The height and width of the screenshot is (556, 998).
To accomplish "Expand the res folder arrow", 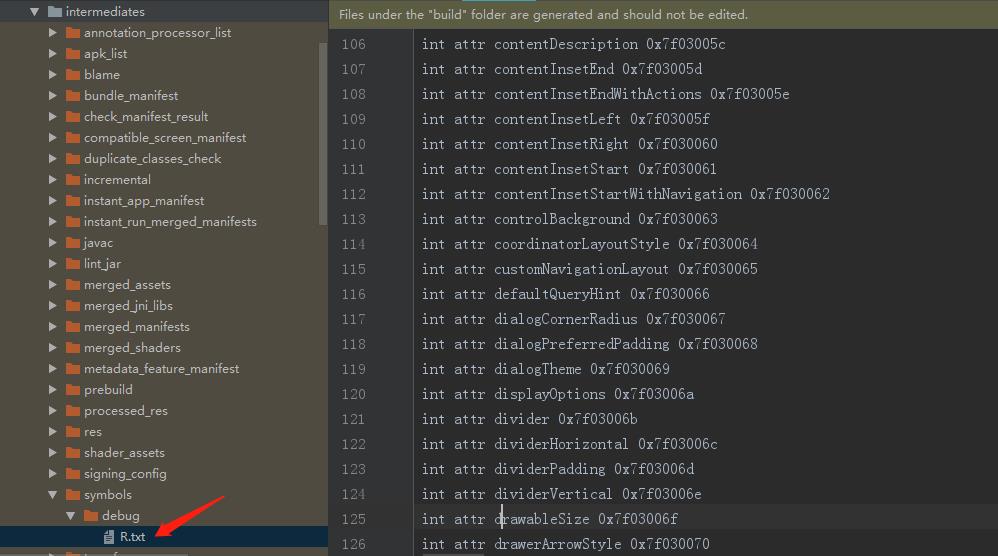I will tap(53, 431).
